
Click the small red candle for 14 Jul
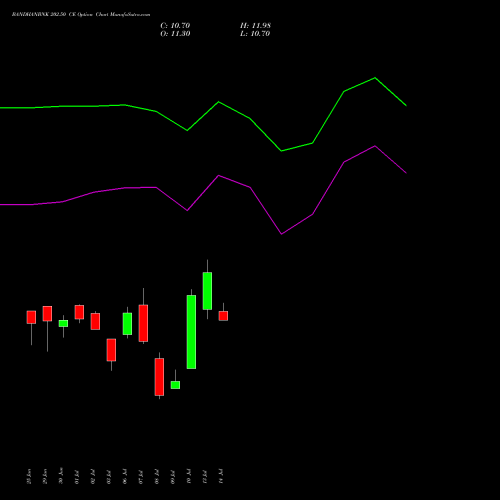tap(223, 316)
